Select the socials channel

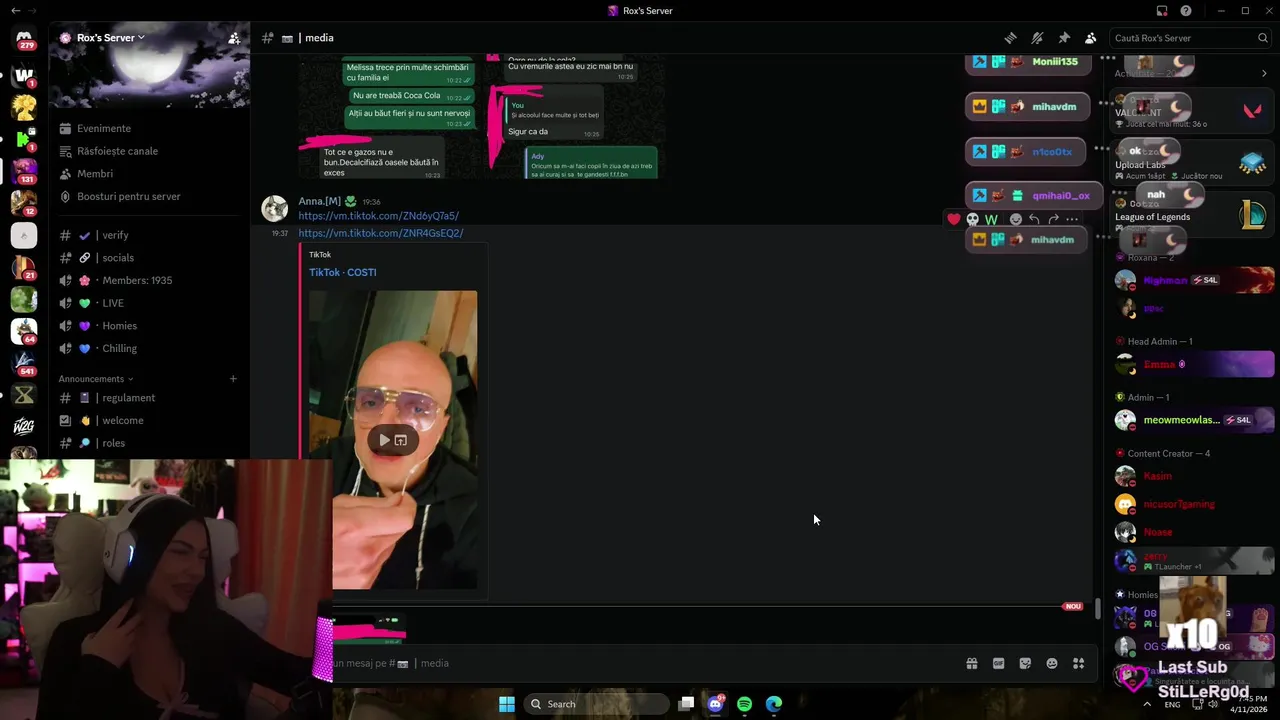(150, 258)
